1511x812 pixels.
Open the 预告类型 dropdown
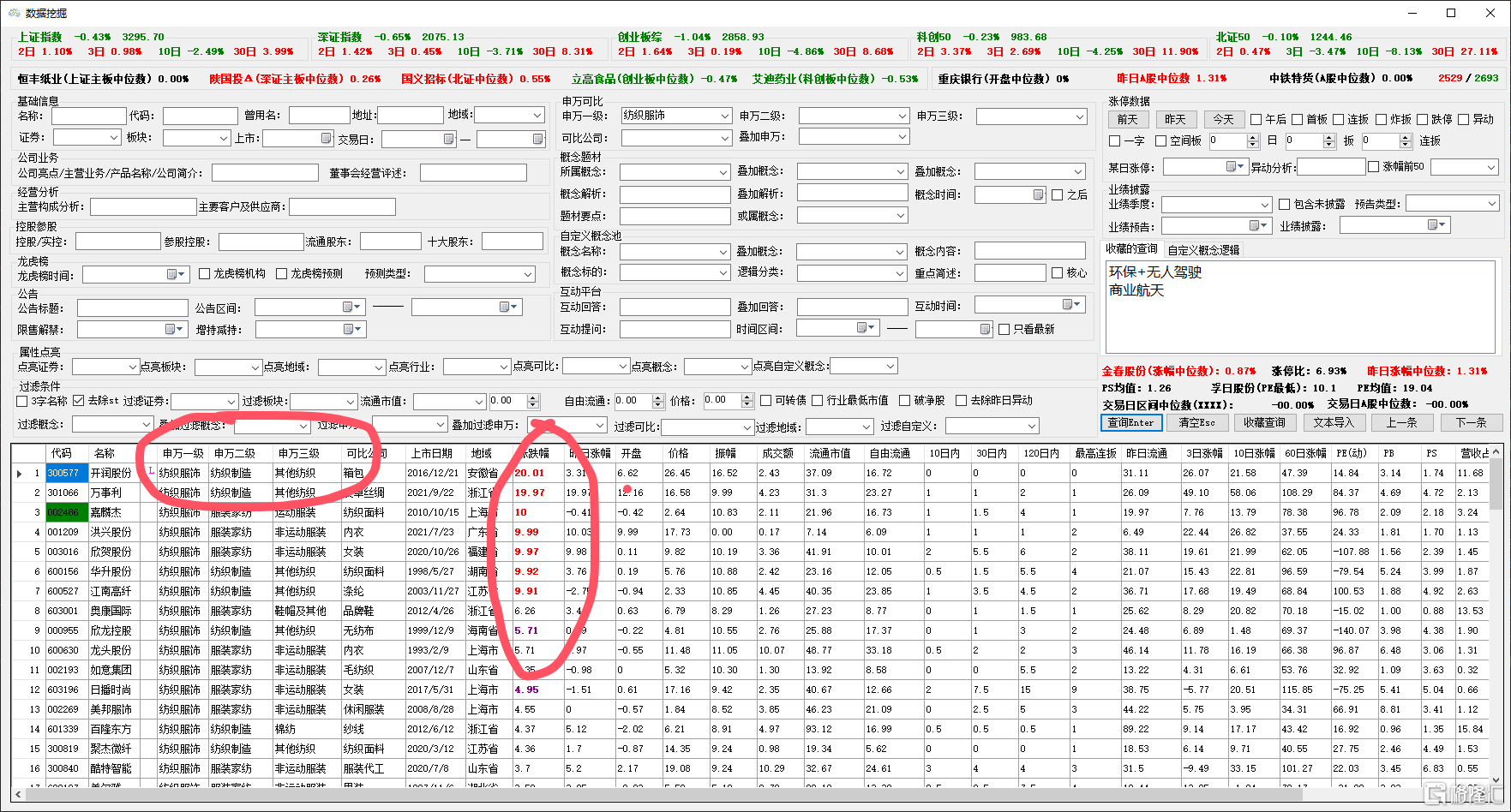[x=1453, y=203]
